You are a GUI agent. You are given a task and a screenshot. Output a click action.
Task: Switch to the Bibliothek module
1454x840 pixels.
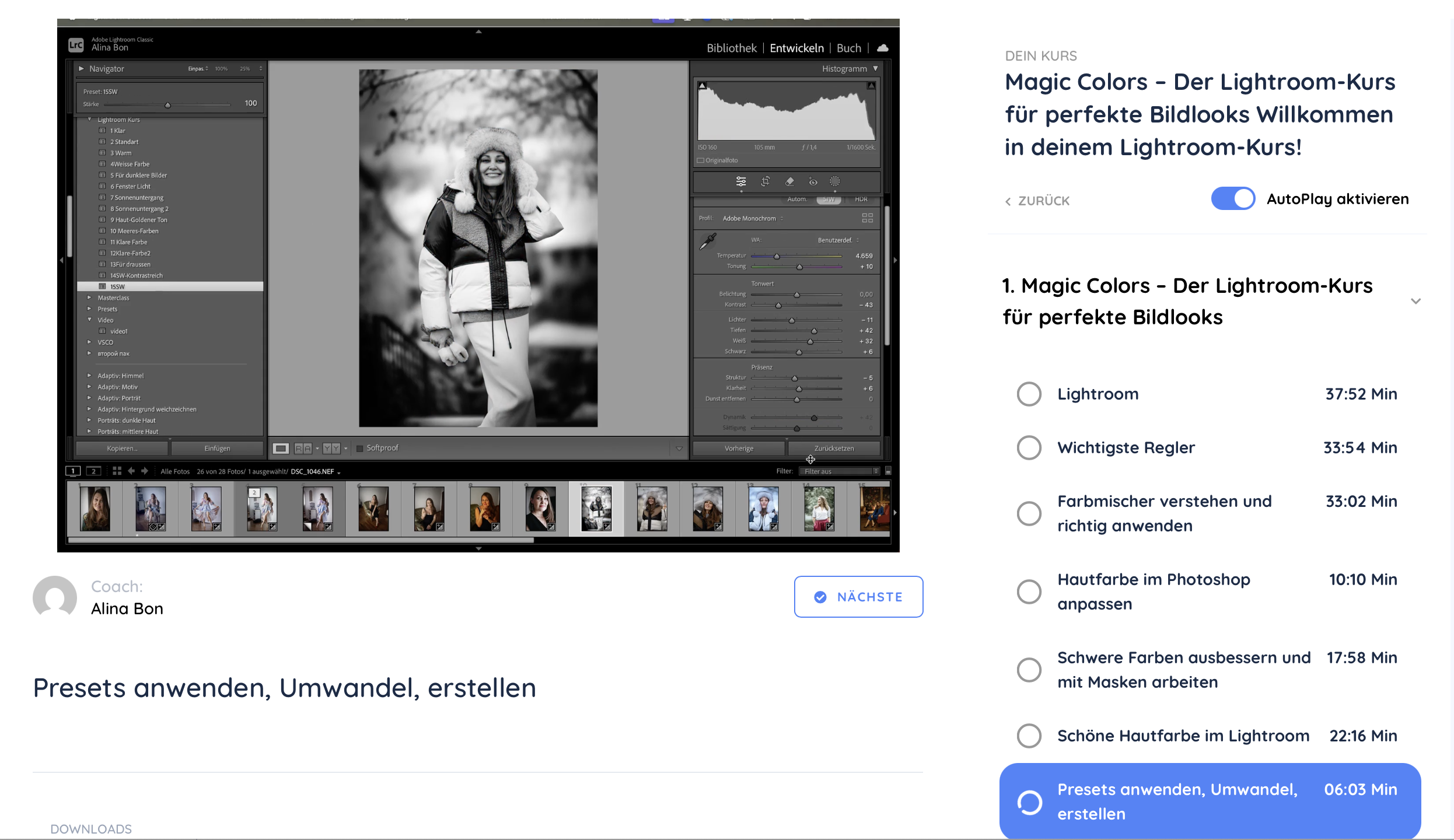[x=731, y=48]
